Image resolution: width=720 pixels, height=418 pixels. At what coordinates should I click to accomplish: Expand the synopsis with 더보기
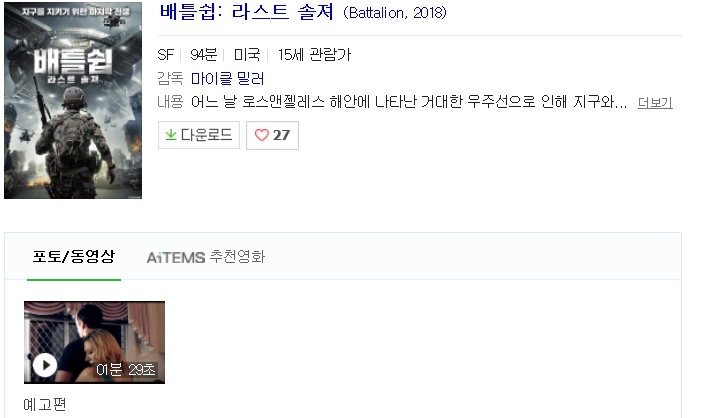coord(655,102)
